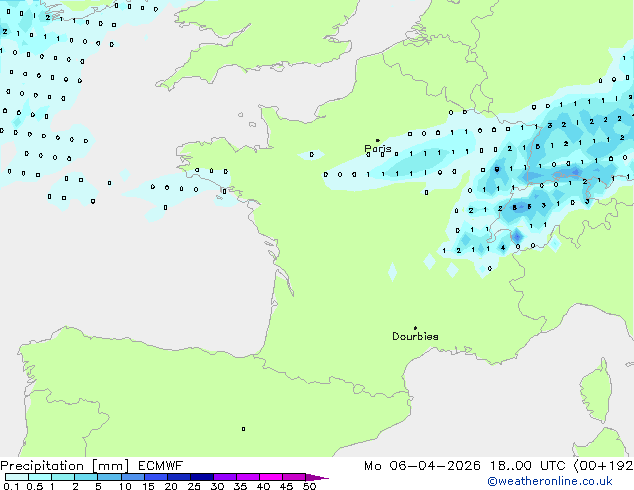Click the legend value 30

(217, 486)
